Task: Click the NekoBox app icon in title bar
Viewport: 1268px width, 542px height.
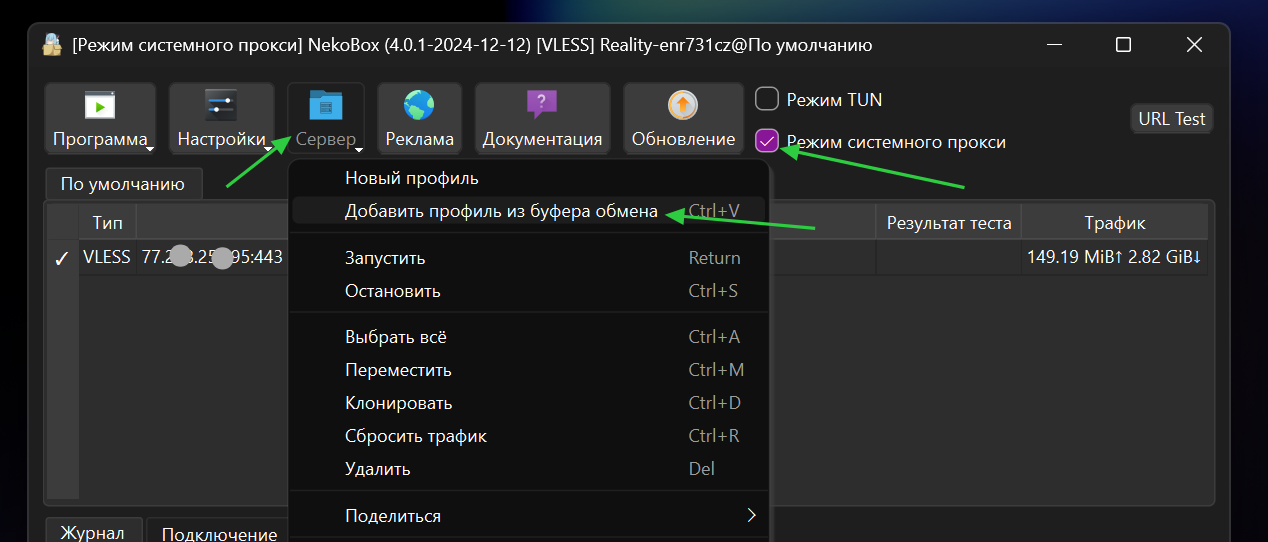Action: click(52, 45)
